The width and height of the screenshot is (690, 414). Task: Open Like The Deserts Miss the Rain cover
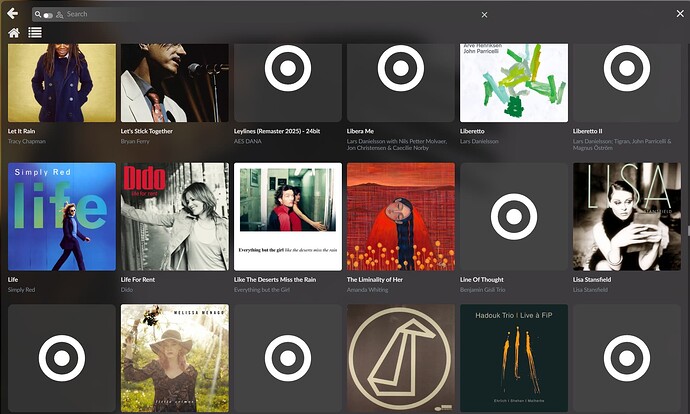pos(288,217)
